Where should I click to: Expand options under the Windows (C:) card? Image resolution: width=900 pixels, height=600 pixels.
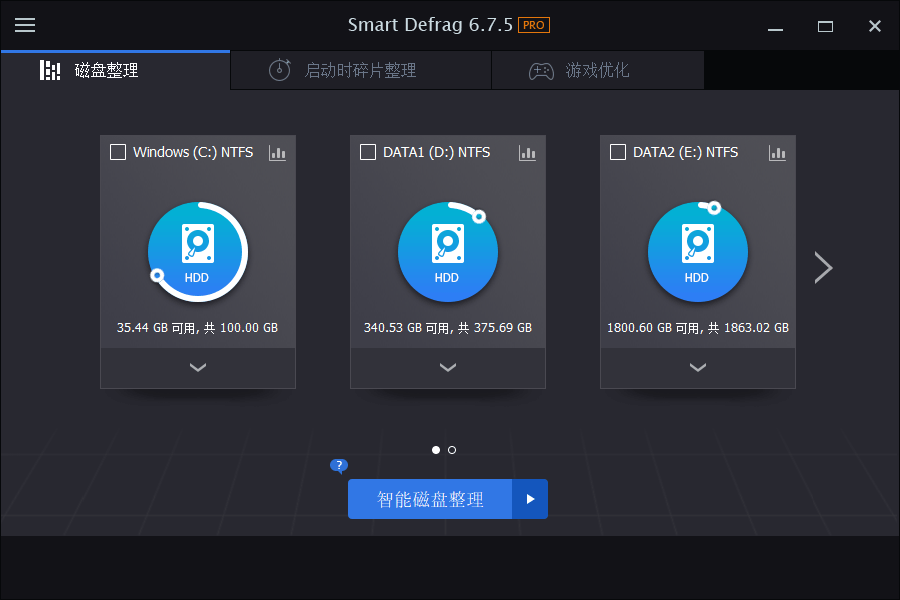pos(198,367)
